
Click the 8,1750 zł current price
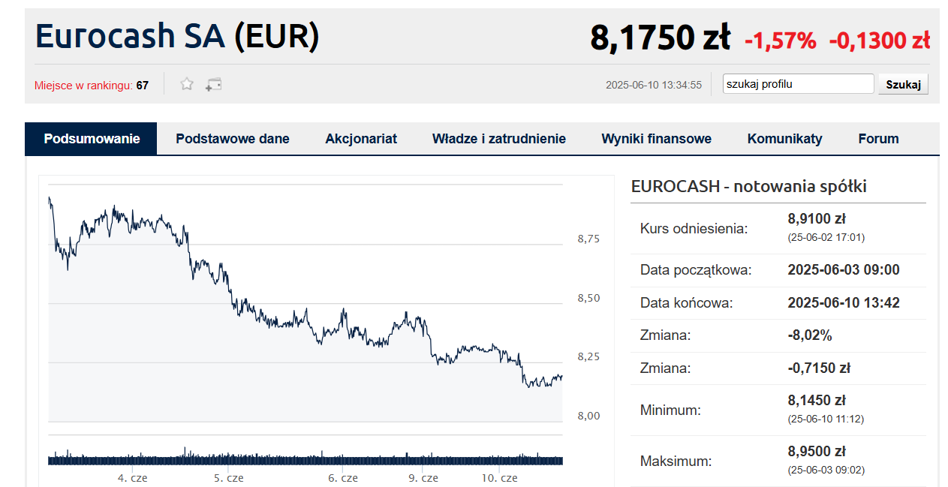click(660, 38)
